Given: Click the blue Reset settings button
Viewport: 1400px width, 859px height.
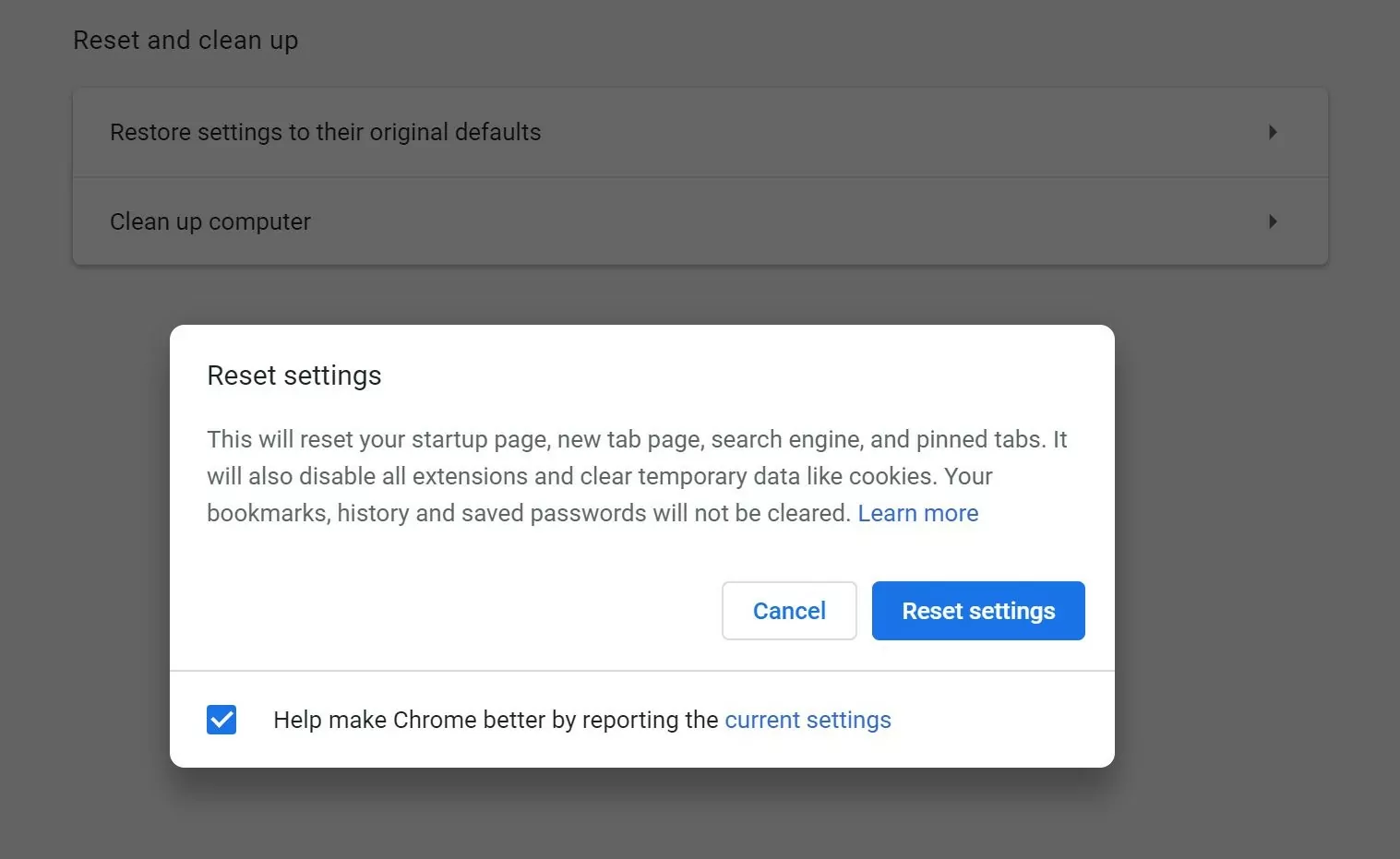Looking at the screenshot, I should (x=978, y=611).
